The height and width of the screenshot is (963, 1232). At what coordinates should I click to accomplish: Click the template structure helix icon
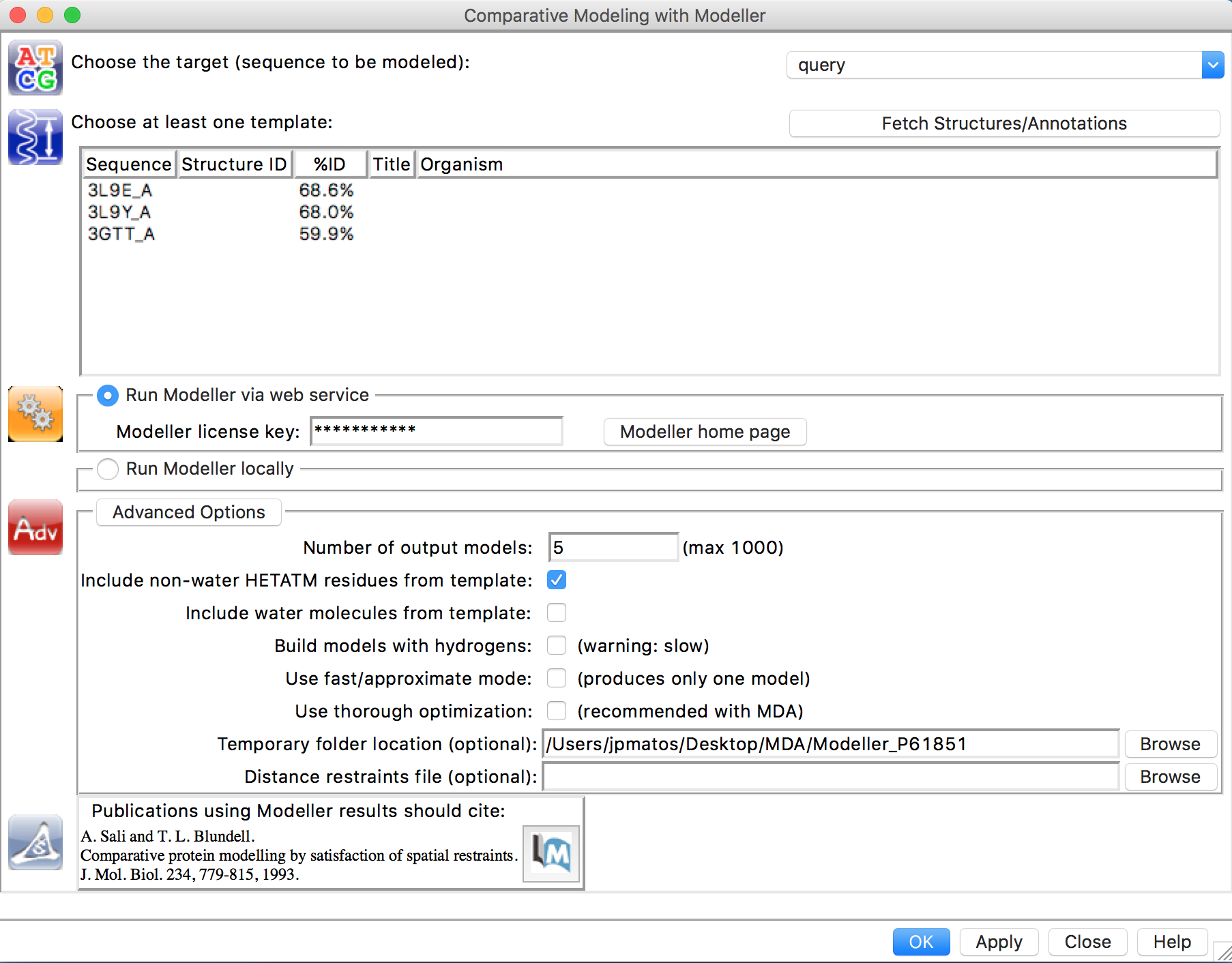(35, 137)
